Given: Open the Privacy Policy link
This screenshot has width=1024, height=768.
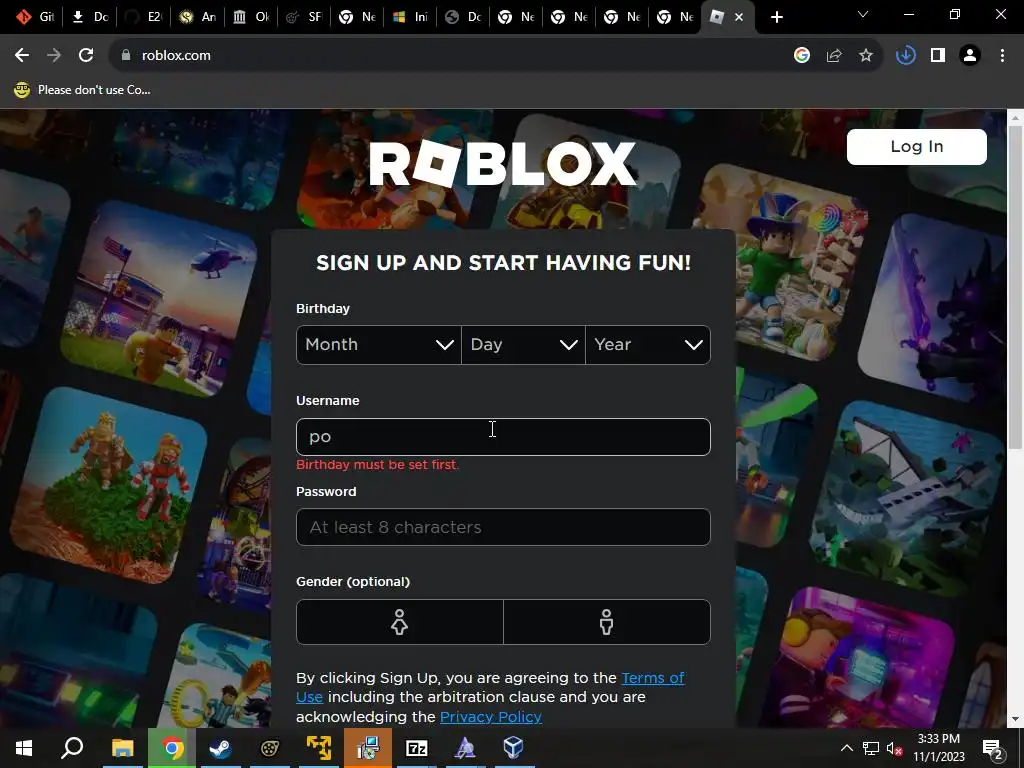Looking at the screenshot, I should click(x=491, y=716).
